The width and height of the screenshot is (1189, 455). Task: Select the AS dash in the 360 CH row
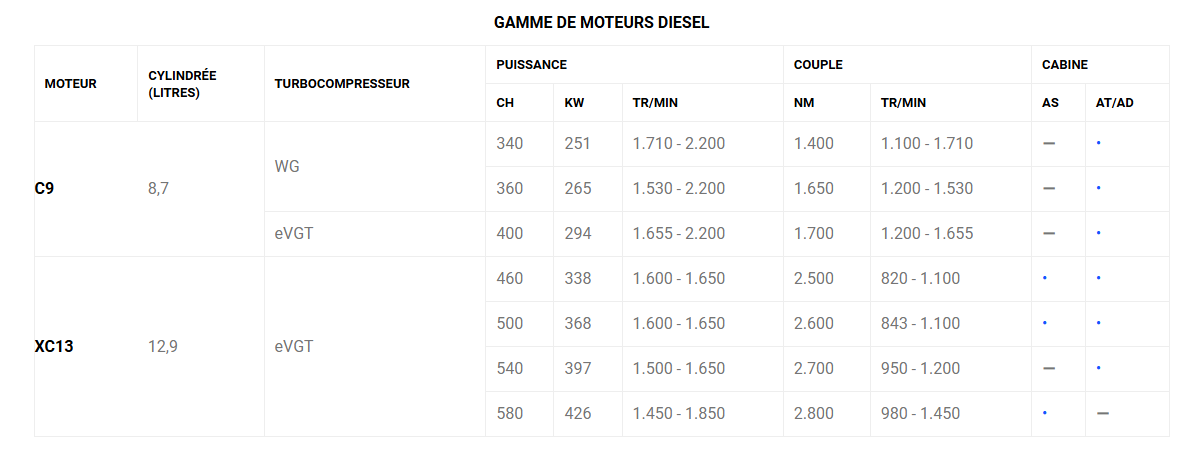pos(1049,189)
